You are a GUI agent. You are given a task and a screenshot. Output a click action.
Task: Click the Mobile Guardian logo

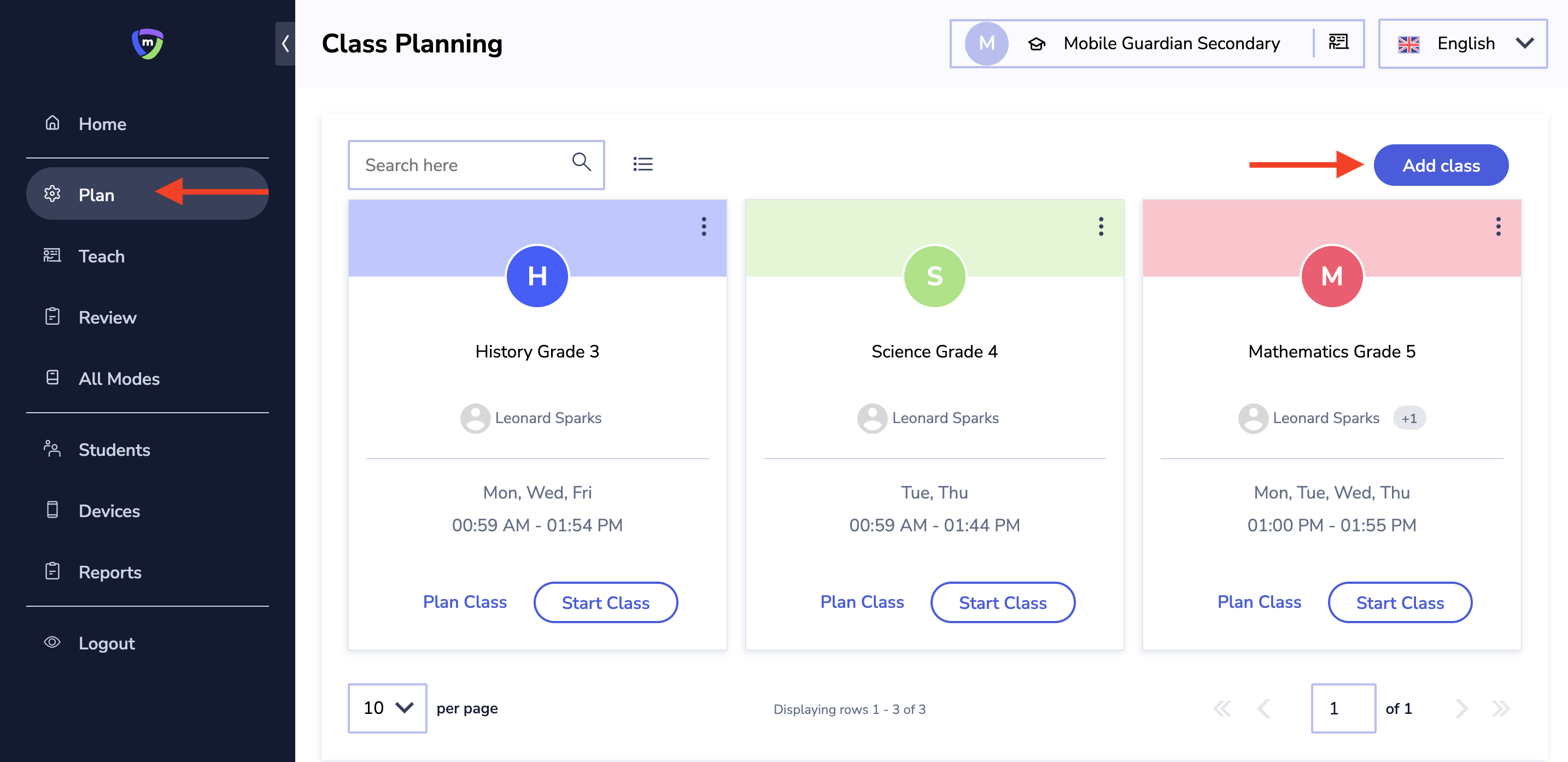pos(147,44)
